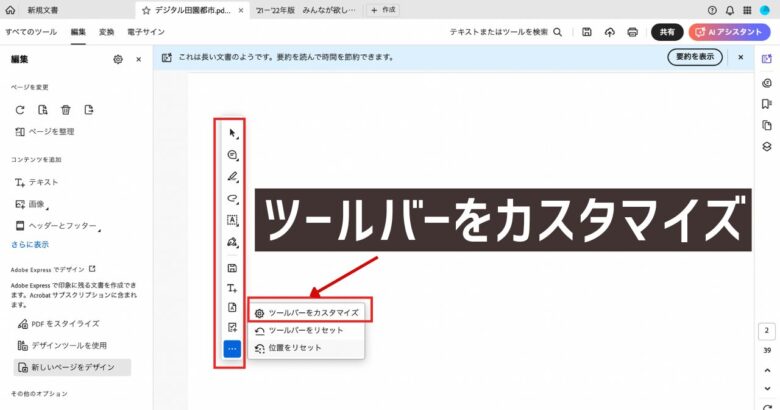Click the blue more options button
The height and width of the screenshot is (410, 780).
232,349
